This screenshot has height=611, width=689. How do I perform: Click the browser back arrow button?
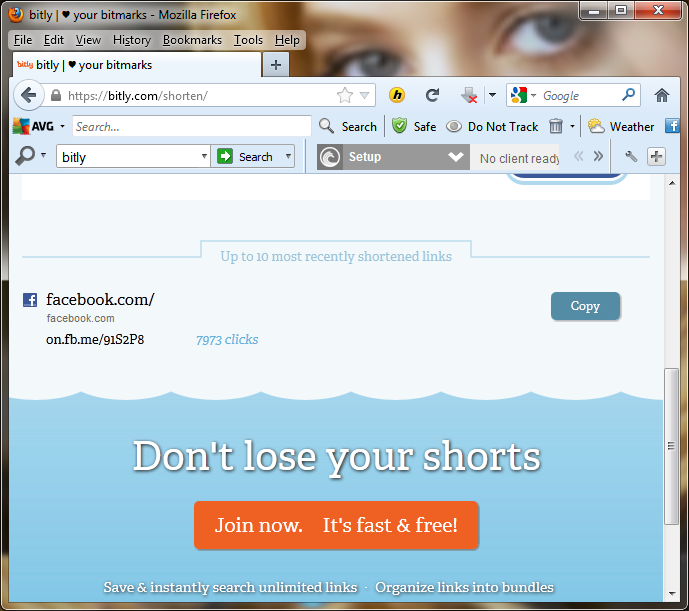(28, 95)
